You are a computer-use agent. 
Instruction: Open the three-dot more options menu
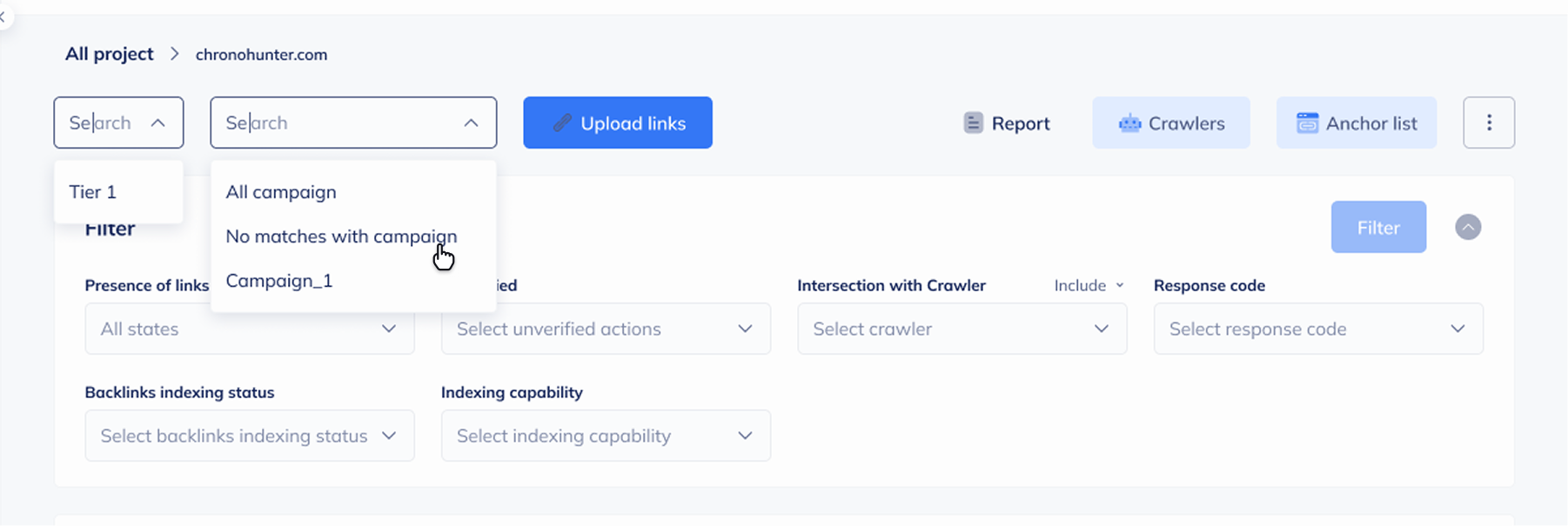coord(1489,123)
